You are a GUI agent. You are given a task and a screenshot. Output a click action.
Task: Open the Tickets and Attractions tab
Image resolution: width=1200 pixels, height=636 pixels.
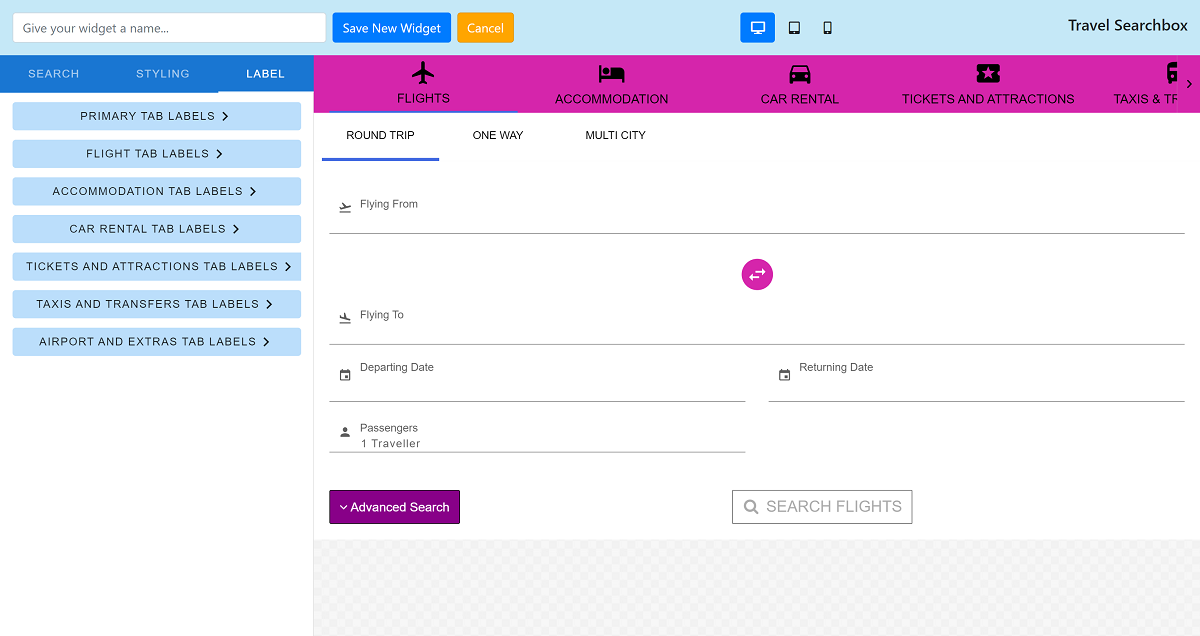click(987, 84)
